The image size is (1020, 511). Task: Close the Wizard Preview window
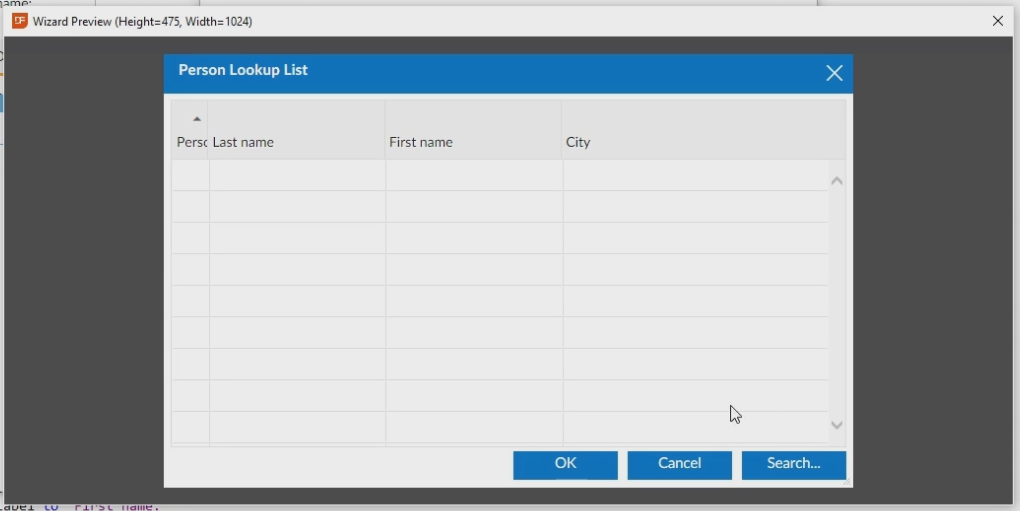pos(997,21)
